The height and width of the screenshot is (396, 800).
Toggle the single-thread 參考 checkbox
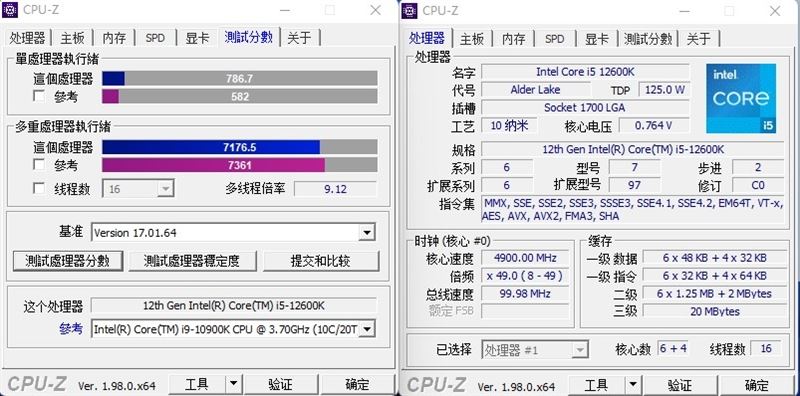pyautogui.click(x=39, y=96)
